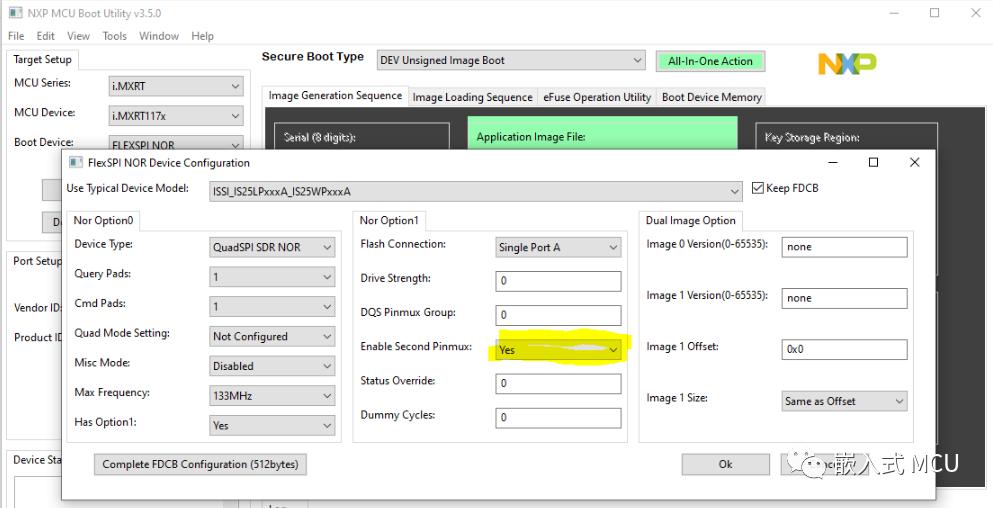
Task: Click the Status Override input field
Action: (558, 383)
